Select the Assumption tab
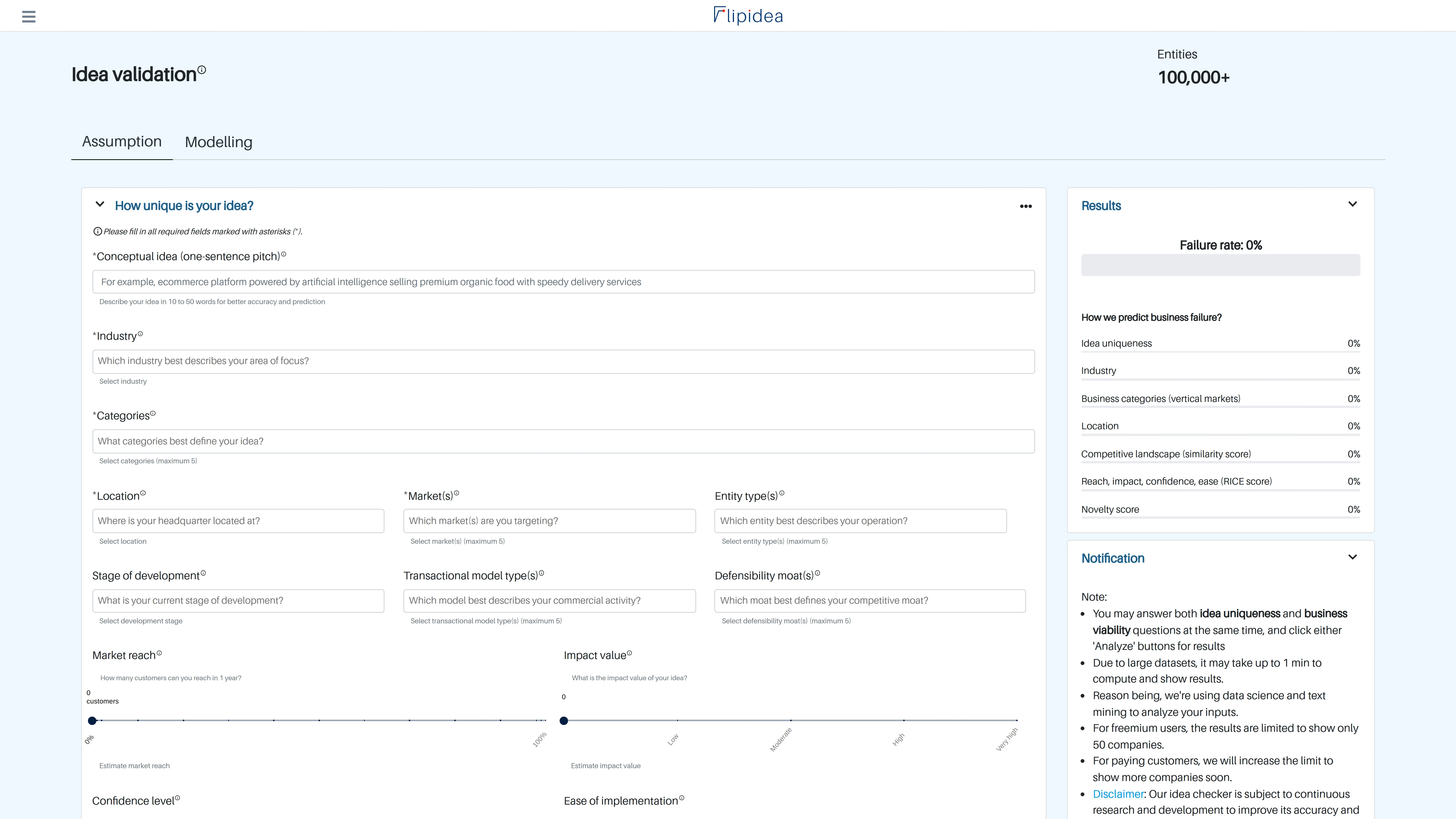Viewport: 1456px width, 819px height. coord(122,141)
